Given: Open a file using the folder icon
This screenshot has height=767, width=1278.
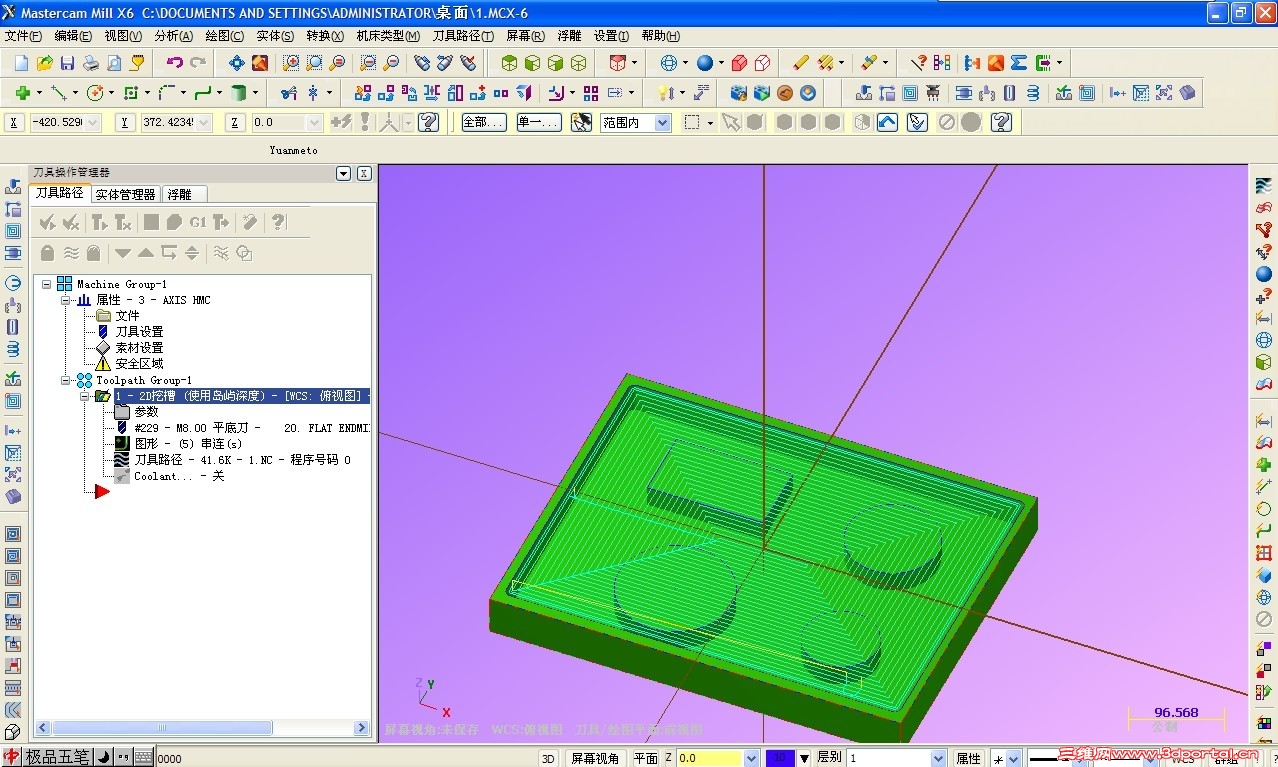Looking at the screenshot, I should tap(44, 63).
